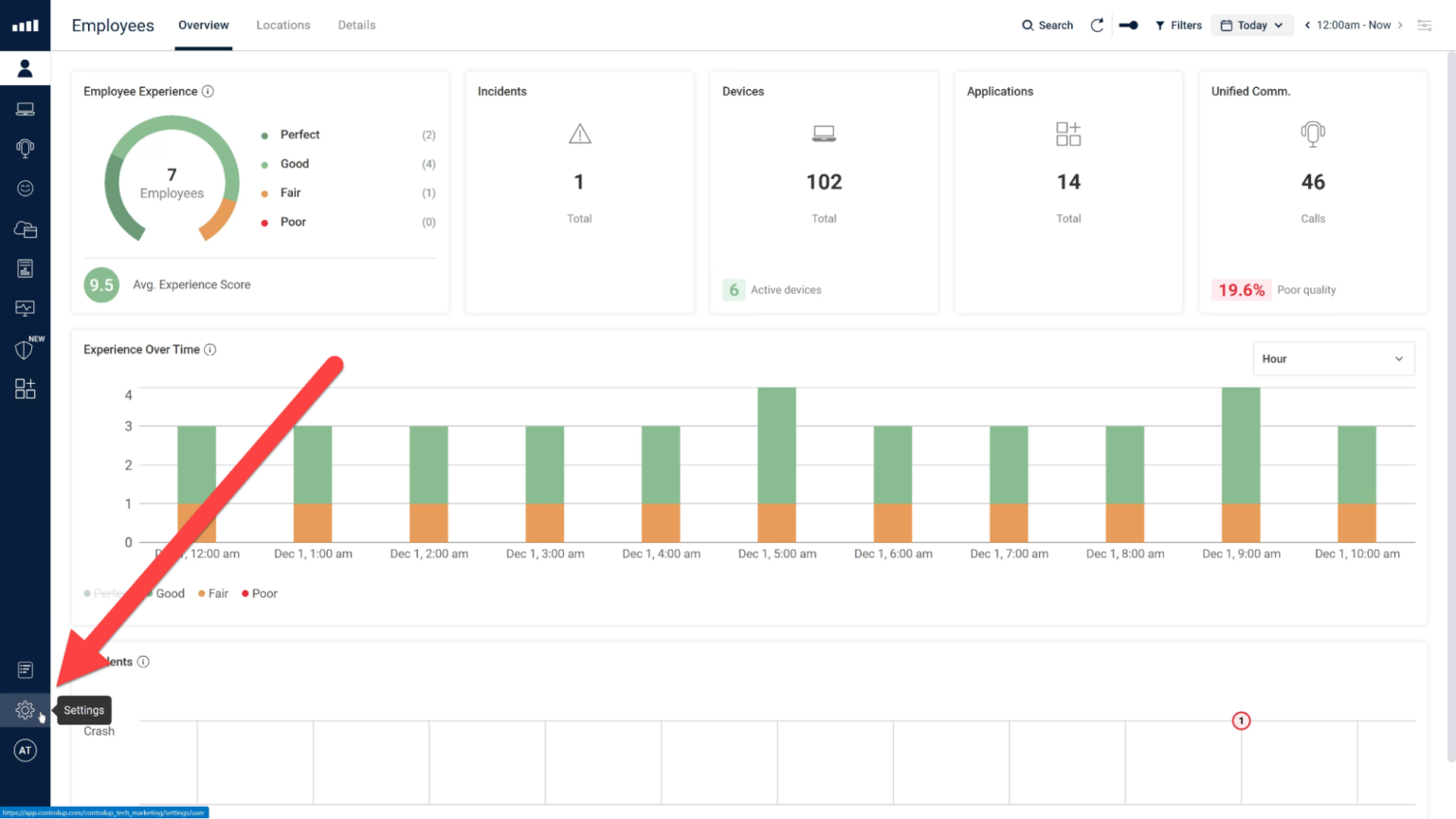The image size is (1456, 819).
Task: Select the Details tab
Action: pyautogui.click(x=356, y=25)
